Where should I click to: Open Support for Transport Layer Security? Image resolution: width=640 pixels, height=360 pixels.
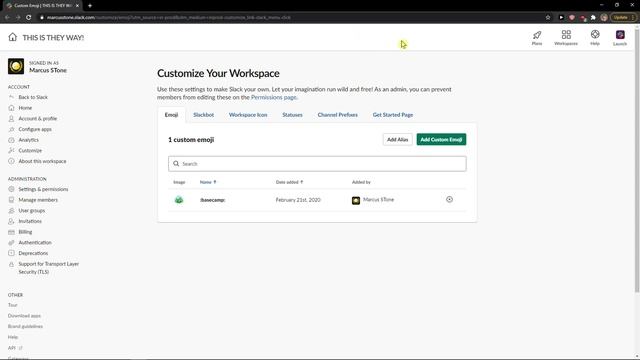(49, 268)
